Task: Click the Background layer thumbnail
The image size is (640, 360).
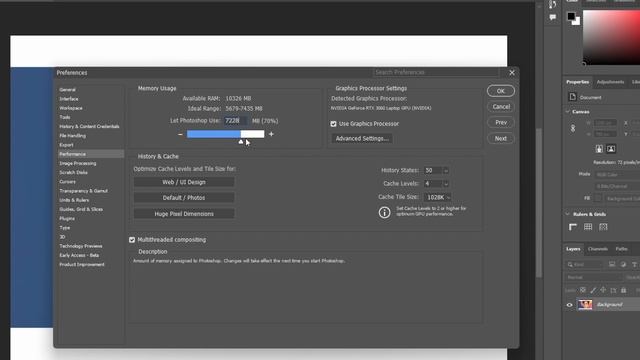Action: (x=585, y=304)
